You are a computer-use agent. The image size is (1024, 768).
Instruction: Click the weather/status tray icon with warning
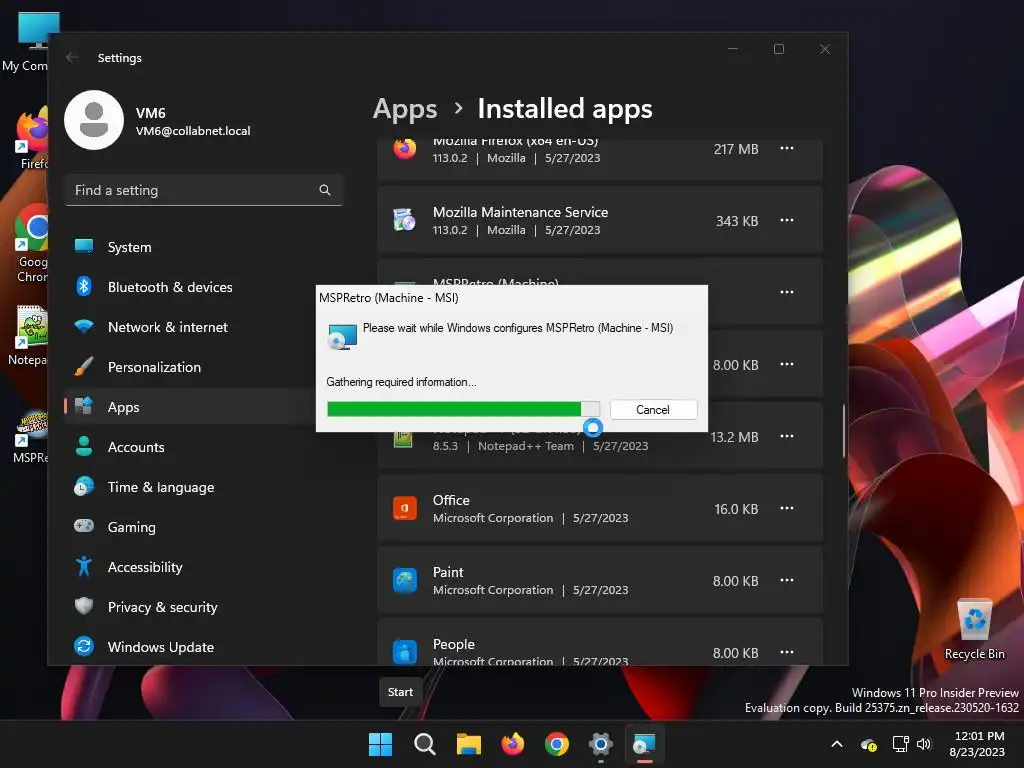click(x=869, y=744)
